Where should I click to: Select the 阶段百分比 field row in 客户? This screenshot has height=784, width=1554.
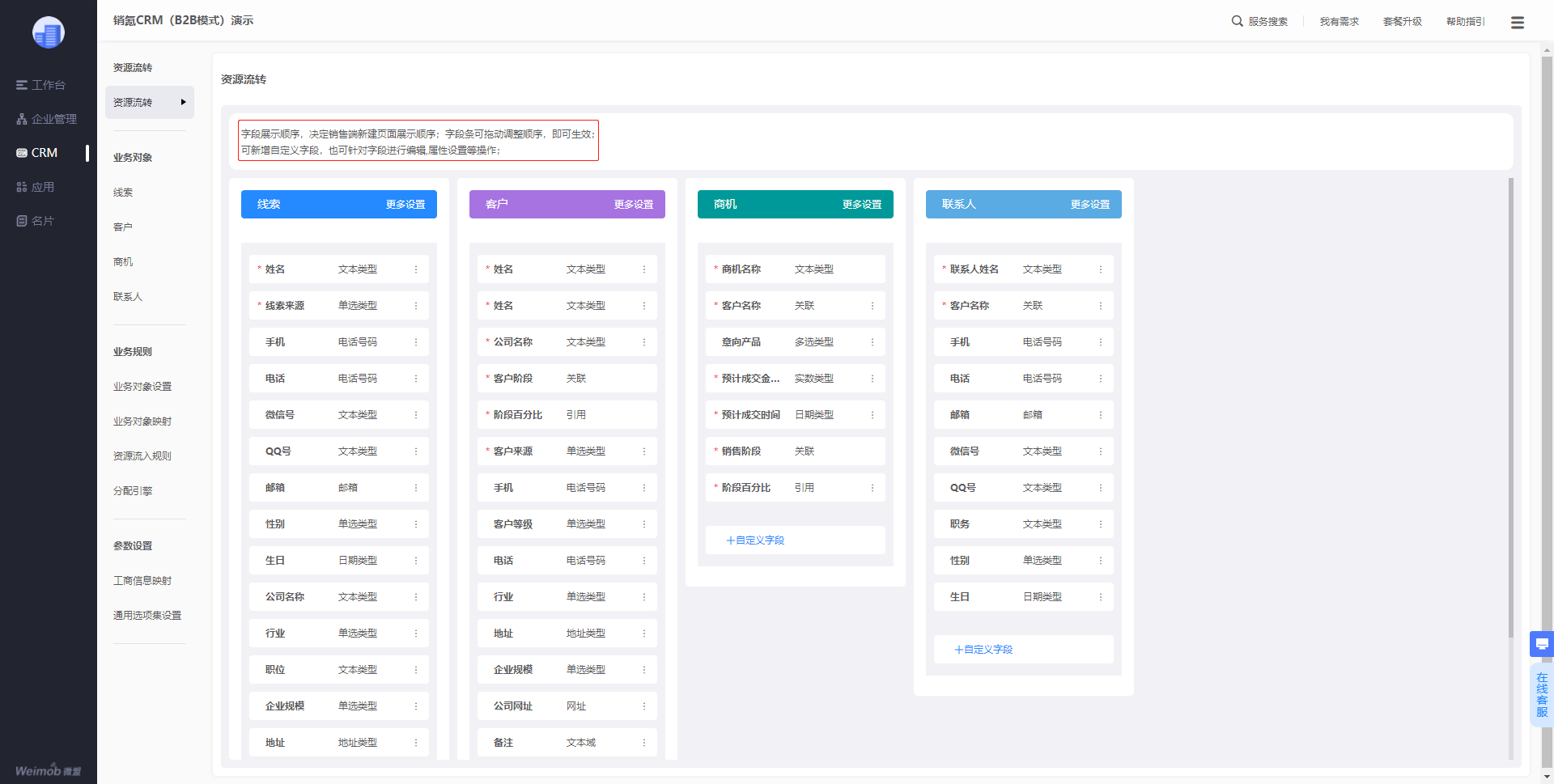(x=567, y=415)
